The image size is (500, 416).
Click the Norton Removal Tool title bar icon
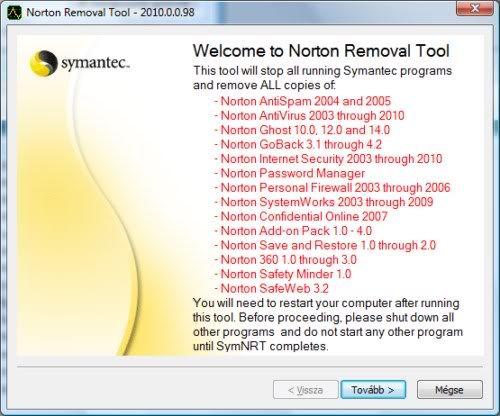pyautogui.click(x=14, y=13)
